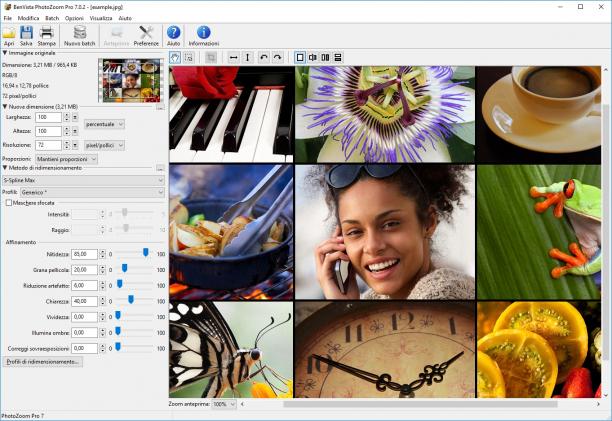Click the horizontal preview scrollbar
Screen dimensions: 612x421
coord(420,404)
